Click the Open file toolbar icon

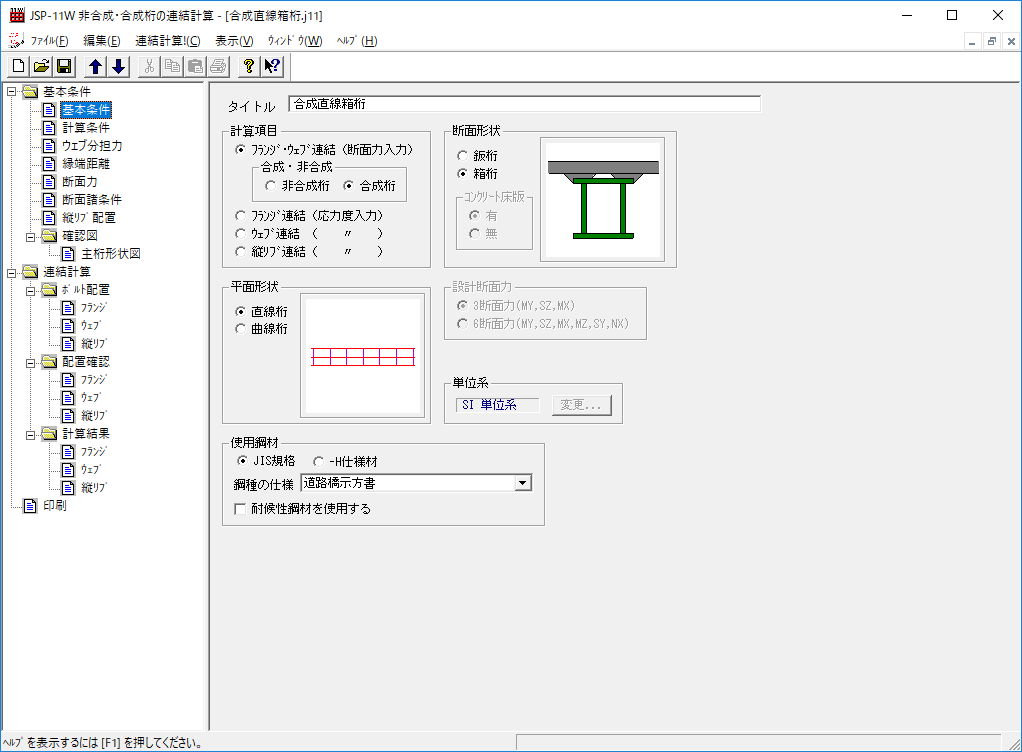coord(41,66)
